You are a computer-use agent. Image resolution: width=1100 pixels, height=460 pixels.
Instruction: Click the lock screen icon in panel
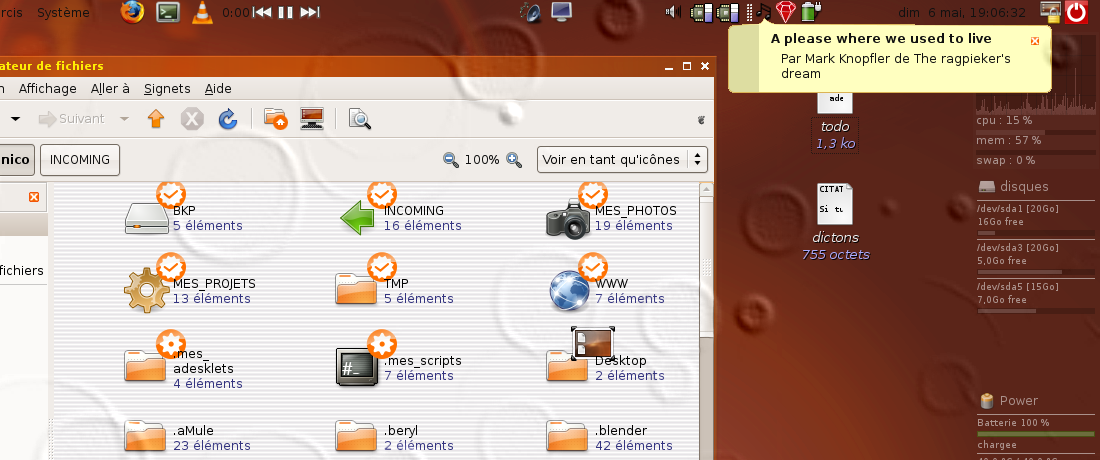1050,11
